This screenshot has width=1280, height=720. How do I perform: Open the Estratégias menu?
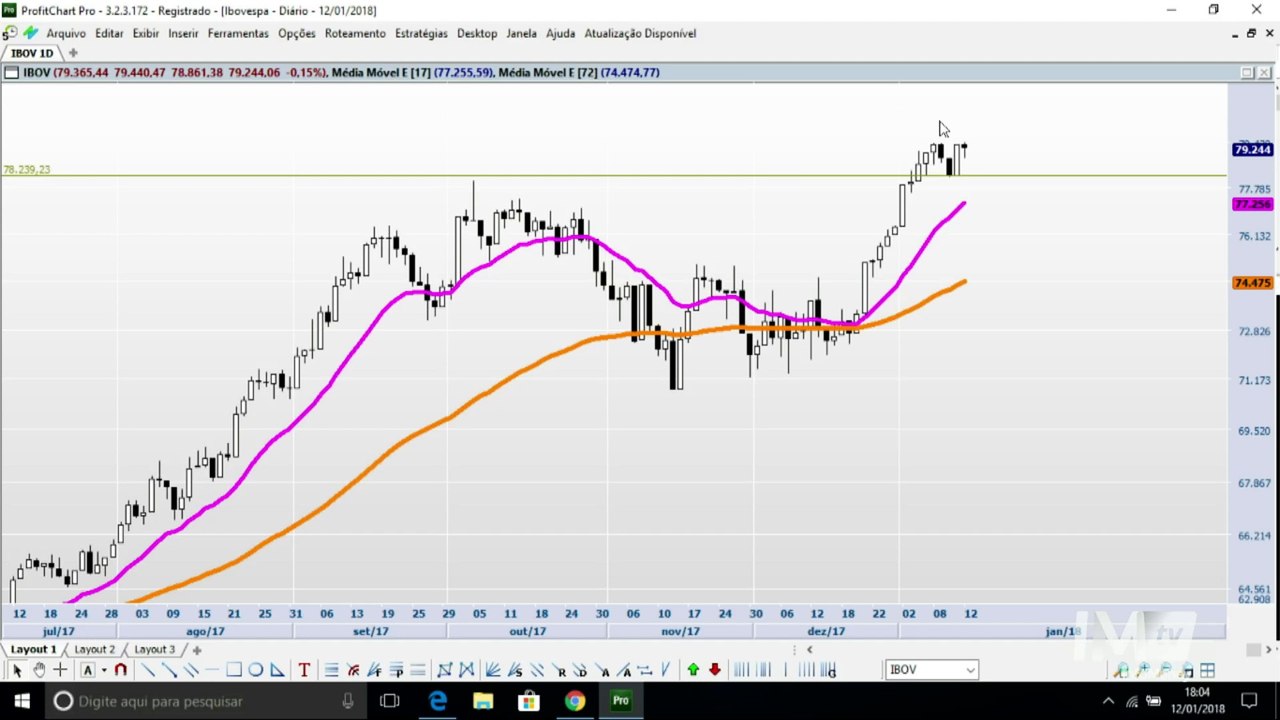[421, 33]
